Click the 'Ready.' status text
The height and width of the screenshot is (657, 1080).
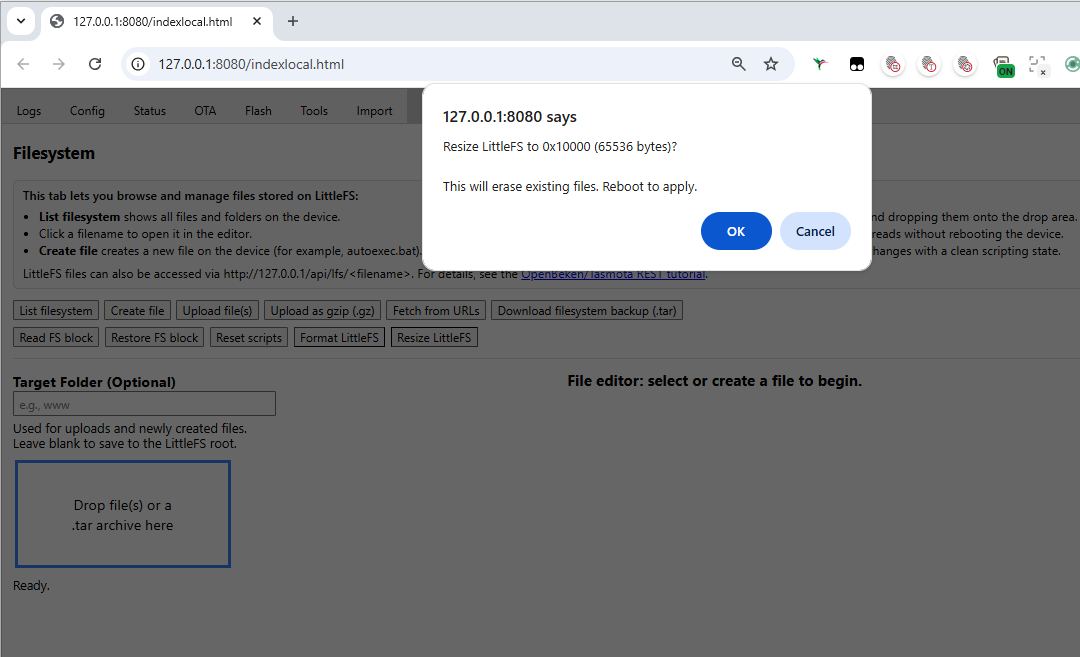pyautogui.click(x=32, y=586)
